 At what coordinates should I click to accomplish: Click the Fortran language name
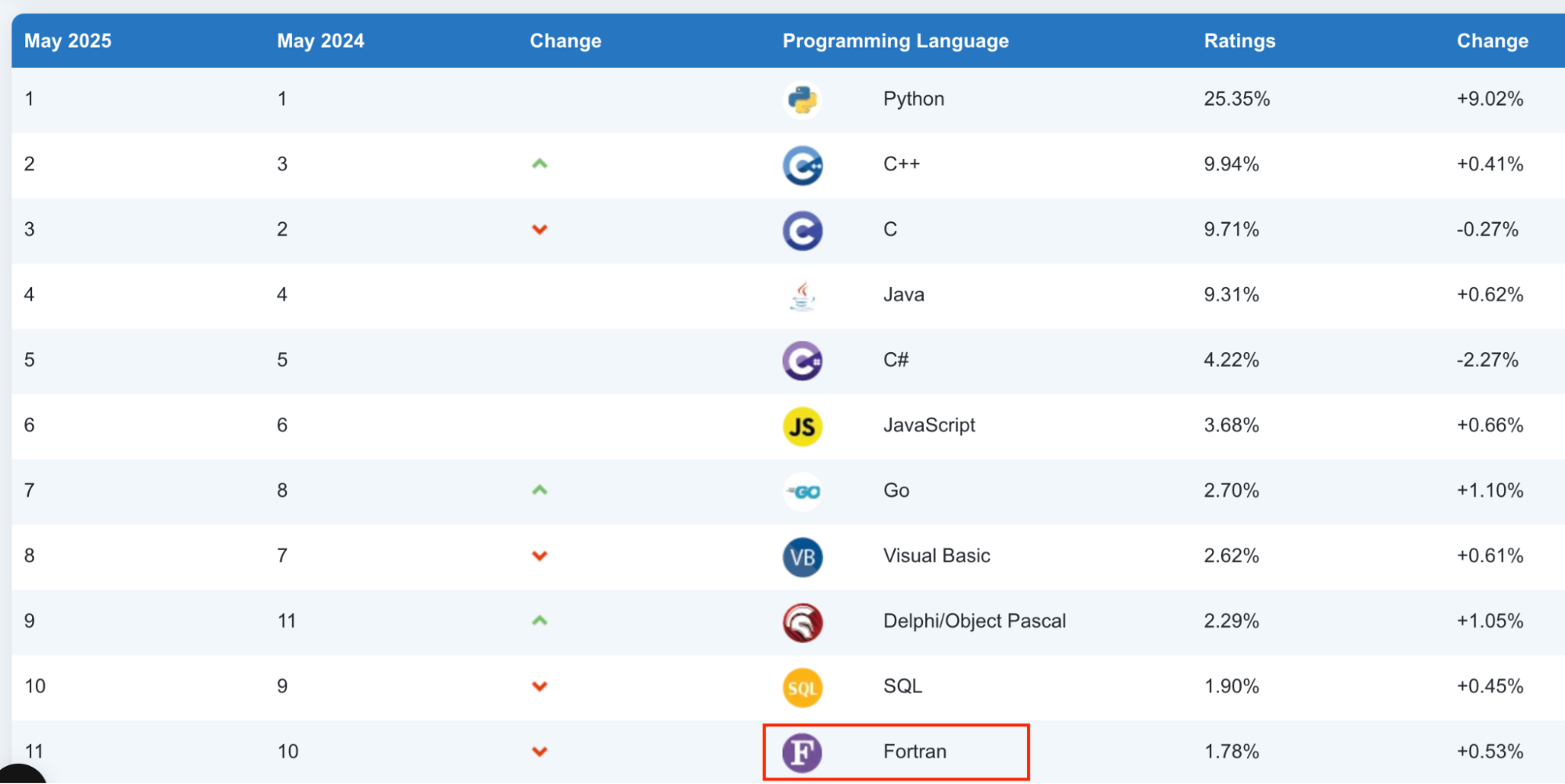click(x=914, y=751)
